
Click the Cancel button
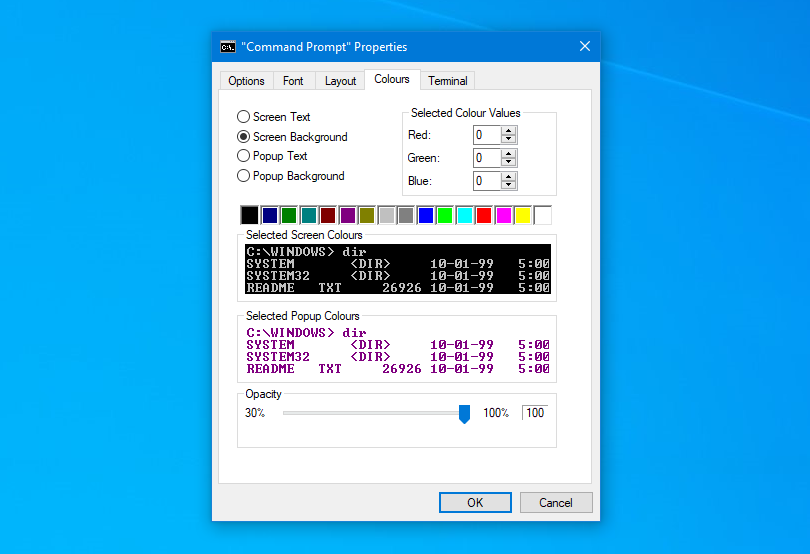click(556, 503)
